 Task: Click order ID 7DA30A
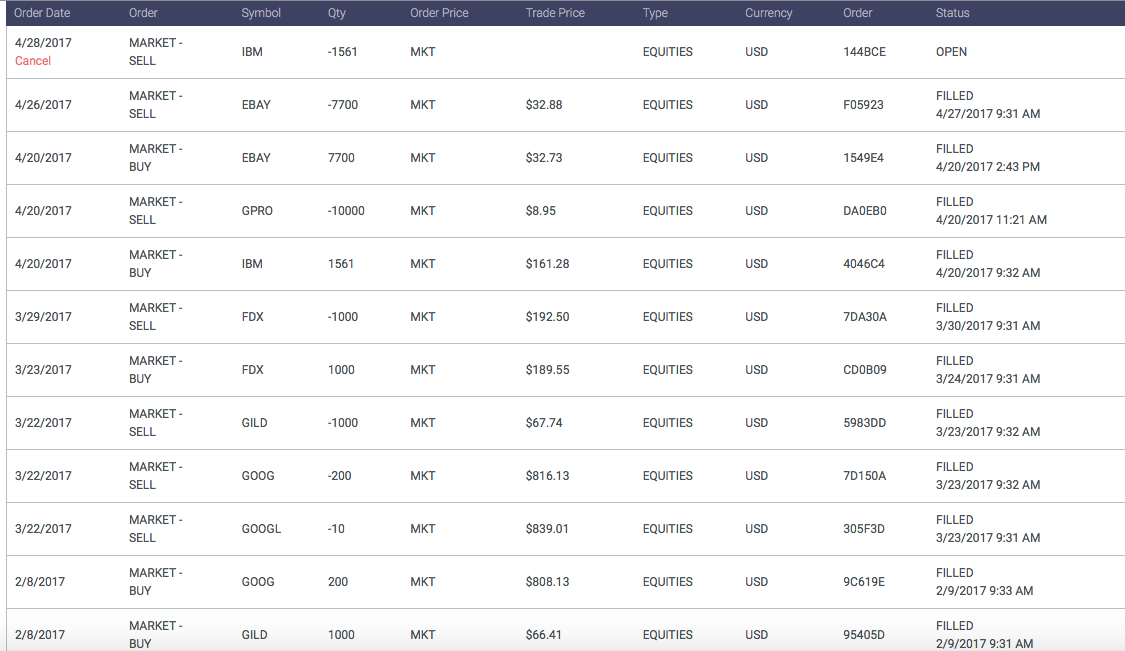click(865, 317)
